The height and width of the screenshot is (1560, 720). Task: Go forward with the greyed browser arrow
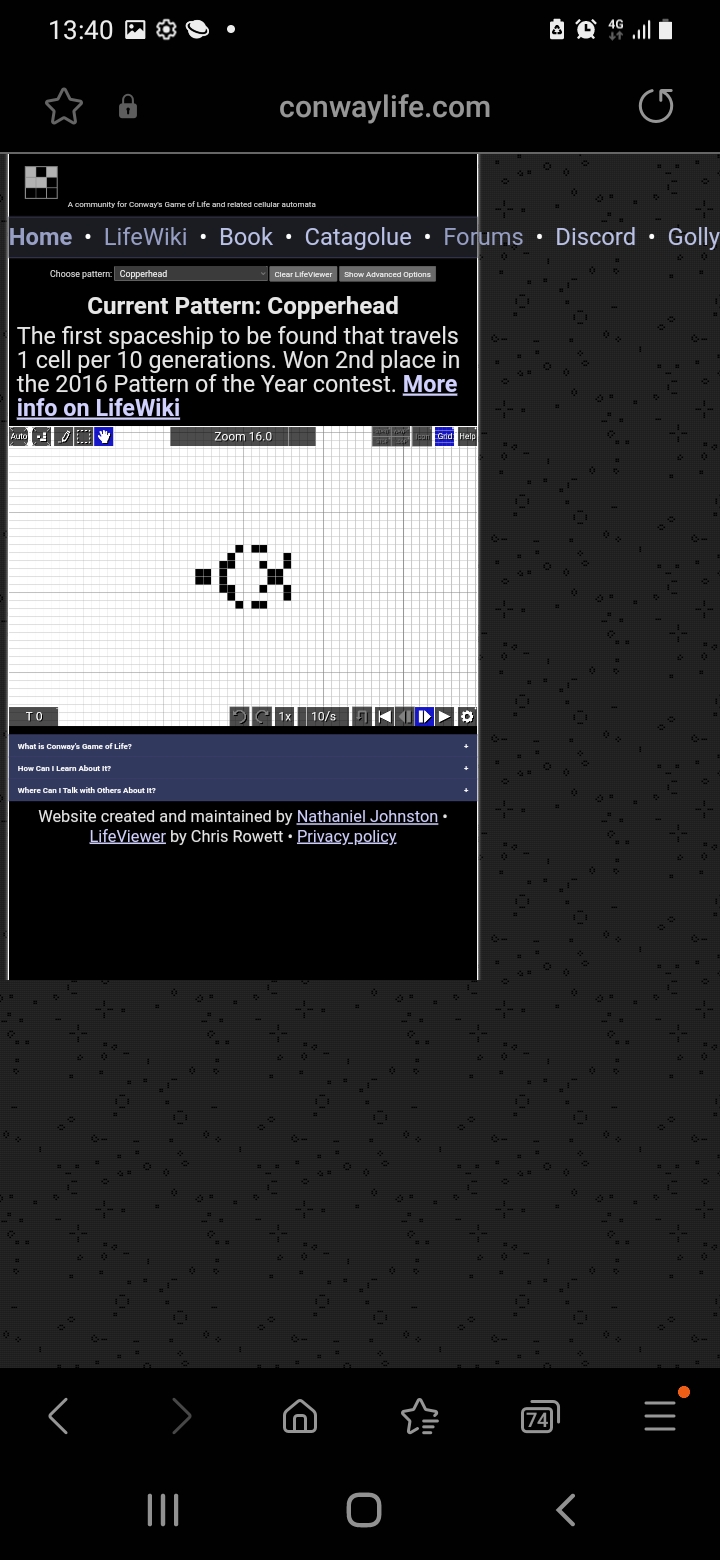[181, 1416]
